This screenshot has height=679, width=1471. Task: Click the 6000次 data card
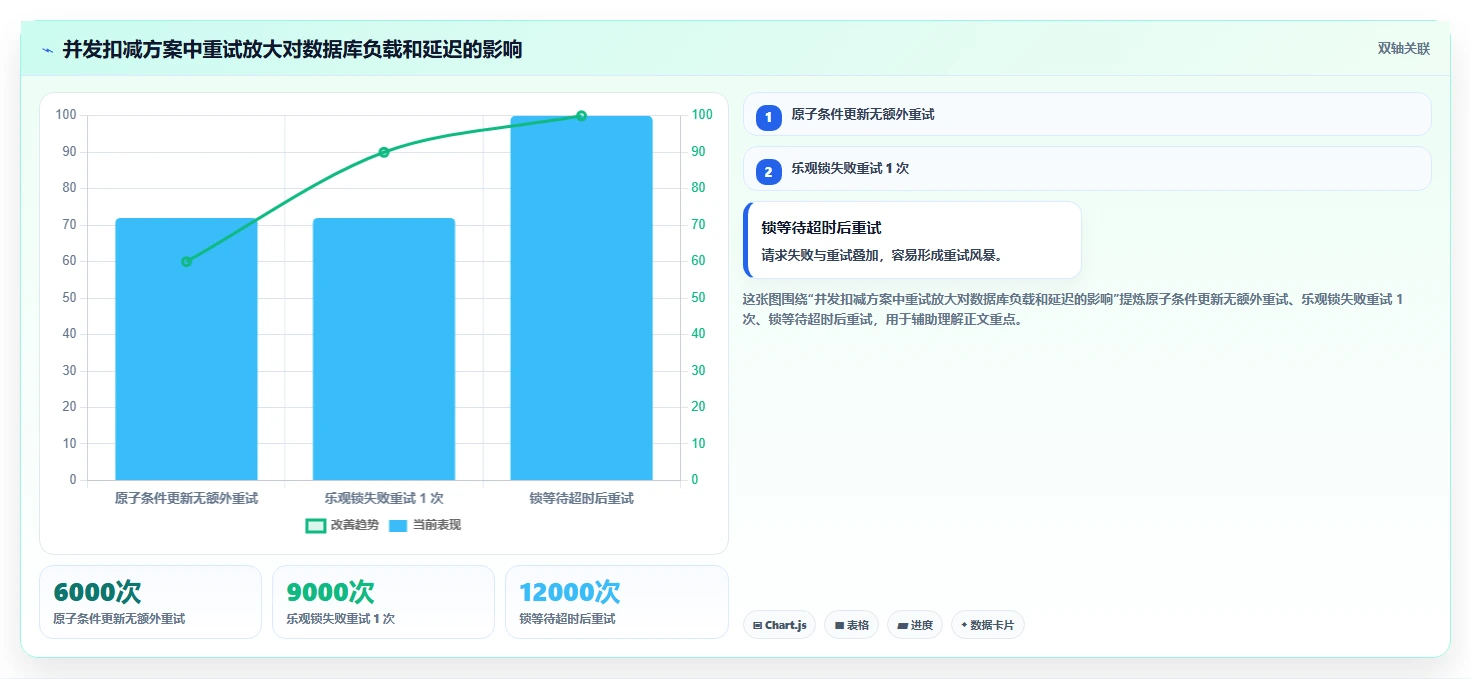click(150, 602)
